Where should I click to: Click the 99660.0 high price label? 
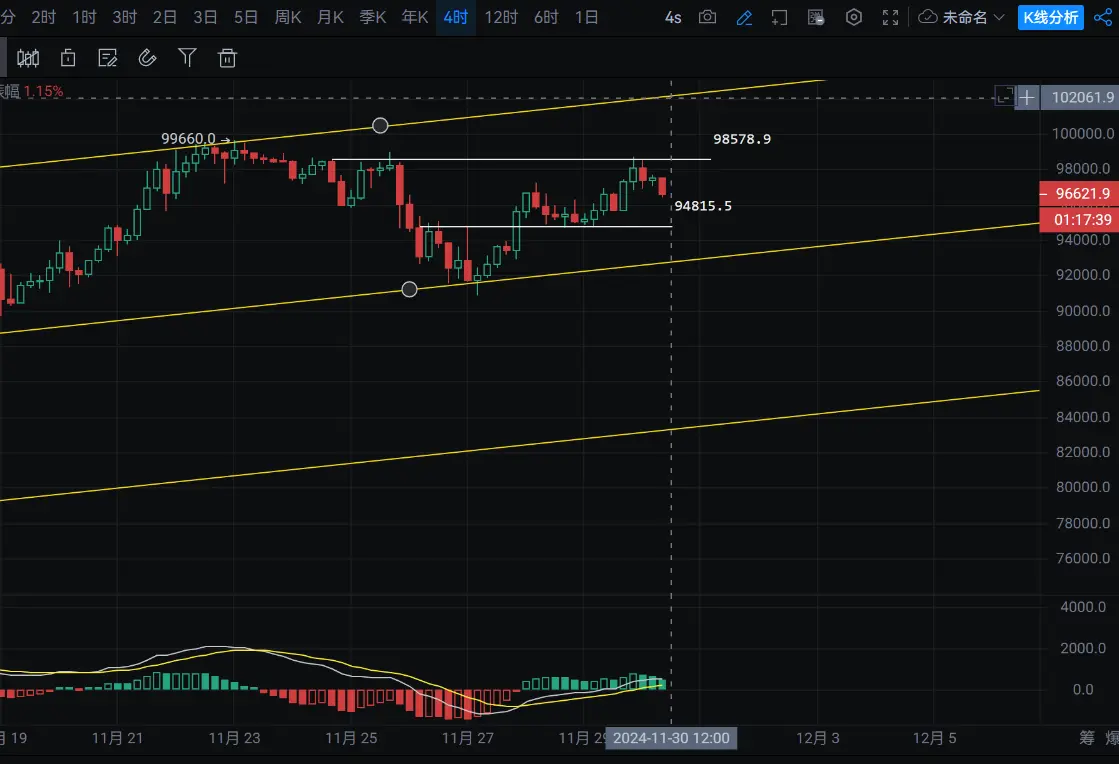[x=188, y=138]
